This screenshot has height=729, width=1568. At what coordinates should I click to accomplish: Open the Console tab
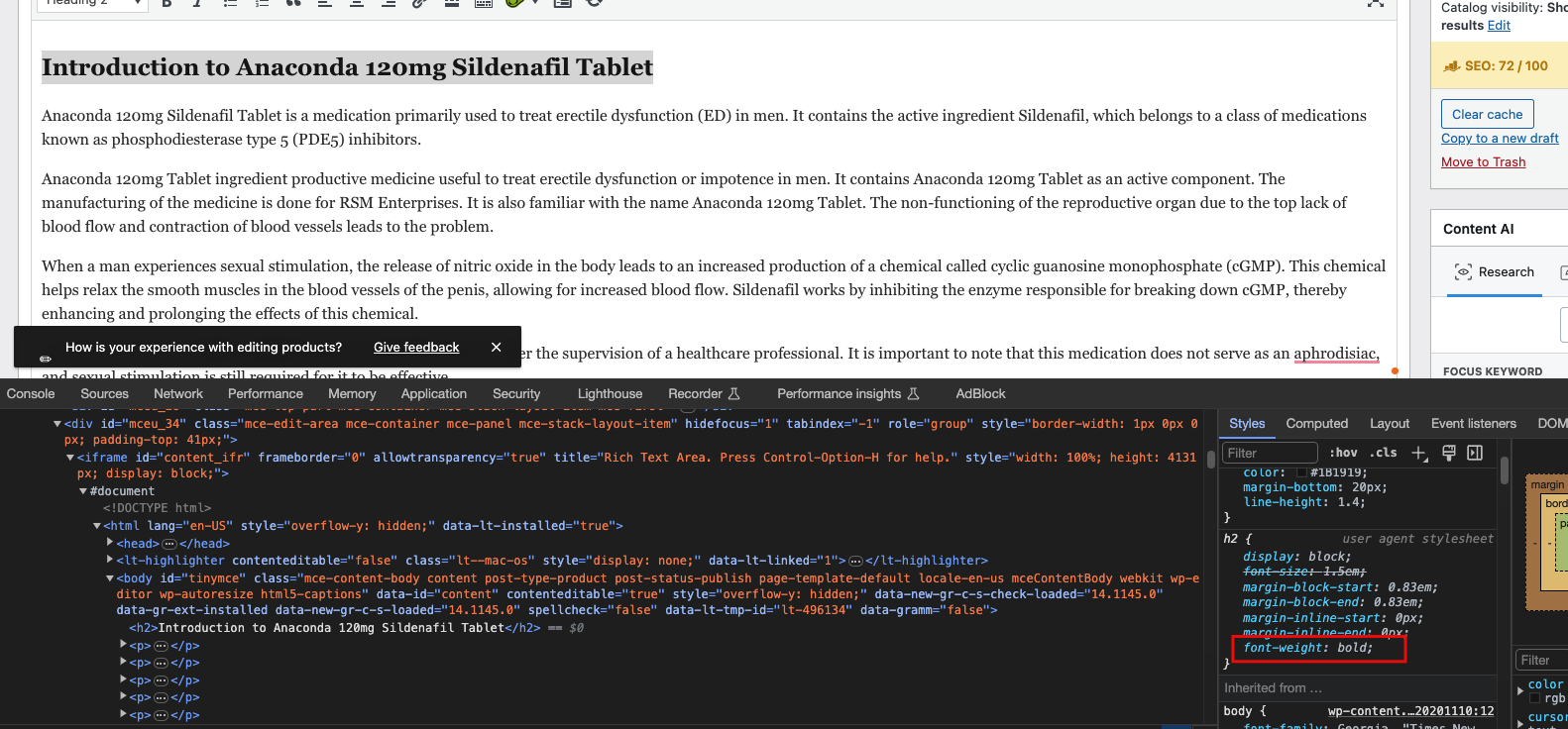(31, 393)
